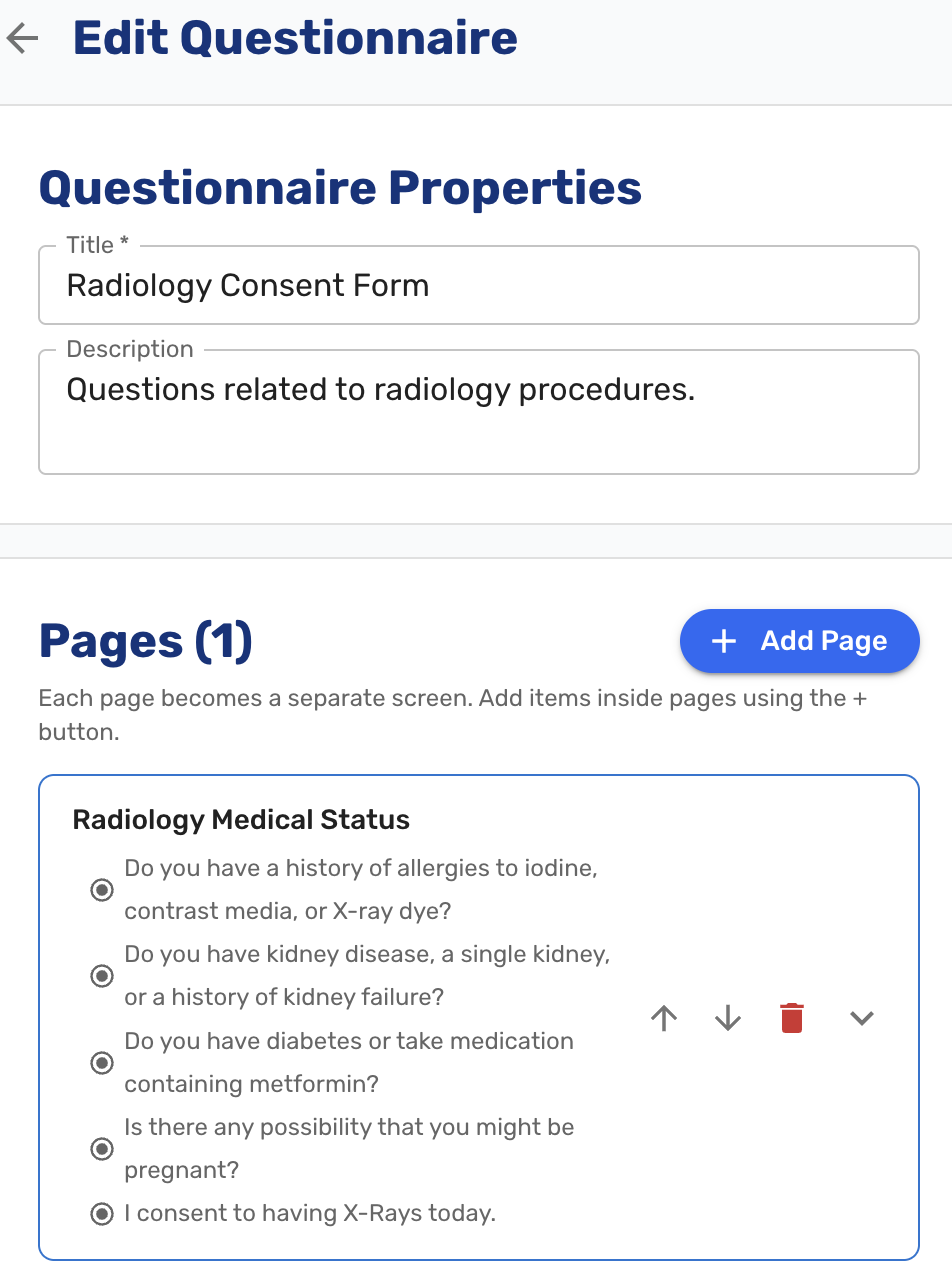Select radio icon for iodine allergies question
The image size is (952, 1274).
pyautogui.click(x=102, y=890)
